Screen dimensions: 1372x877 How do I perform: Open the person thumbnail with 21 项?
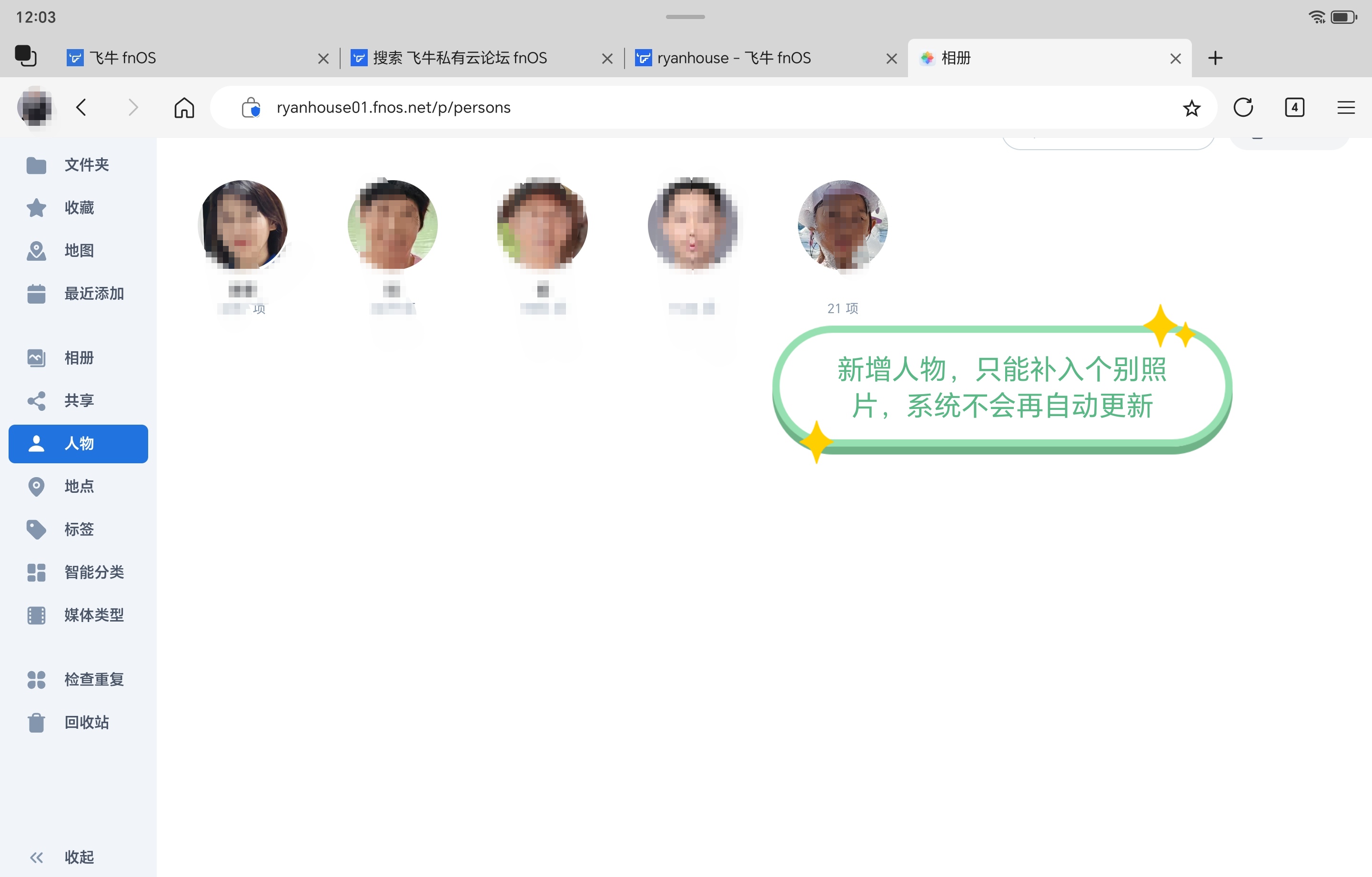pyautogui.click(x=843, y=224)
